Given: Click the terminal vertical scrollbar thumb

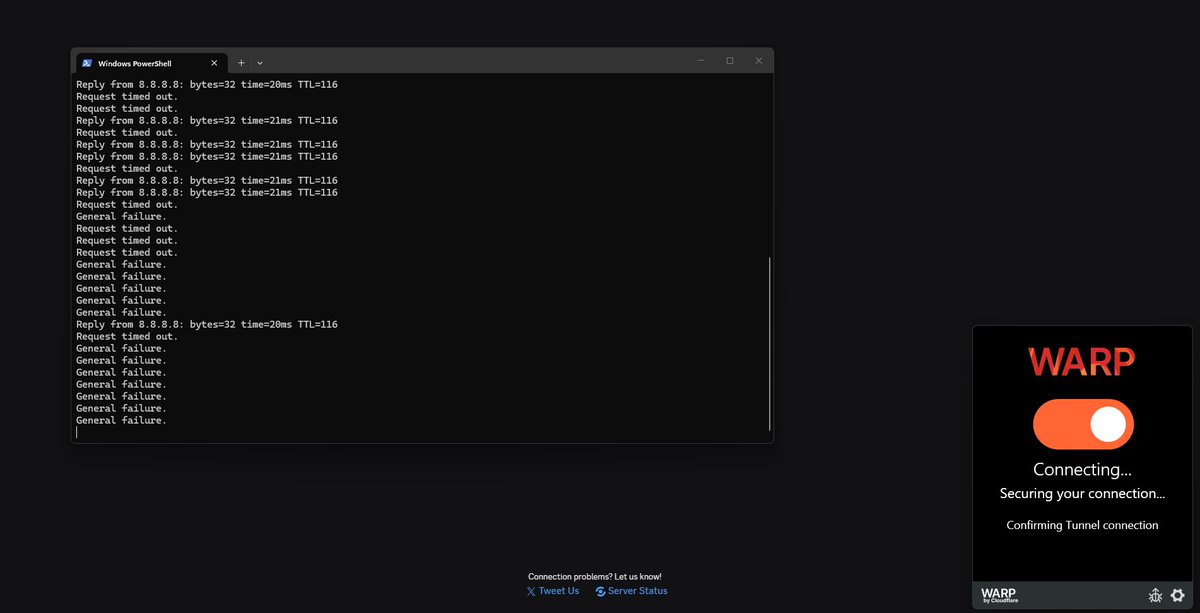Looking at the screenshot, I should click(x=770, y=344).
